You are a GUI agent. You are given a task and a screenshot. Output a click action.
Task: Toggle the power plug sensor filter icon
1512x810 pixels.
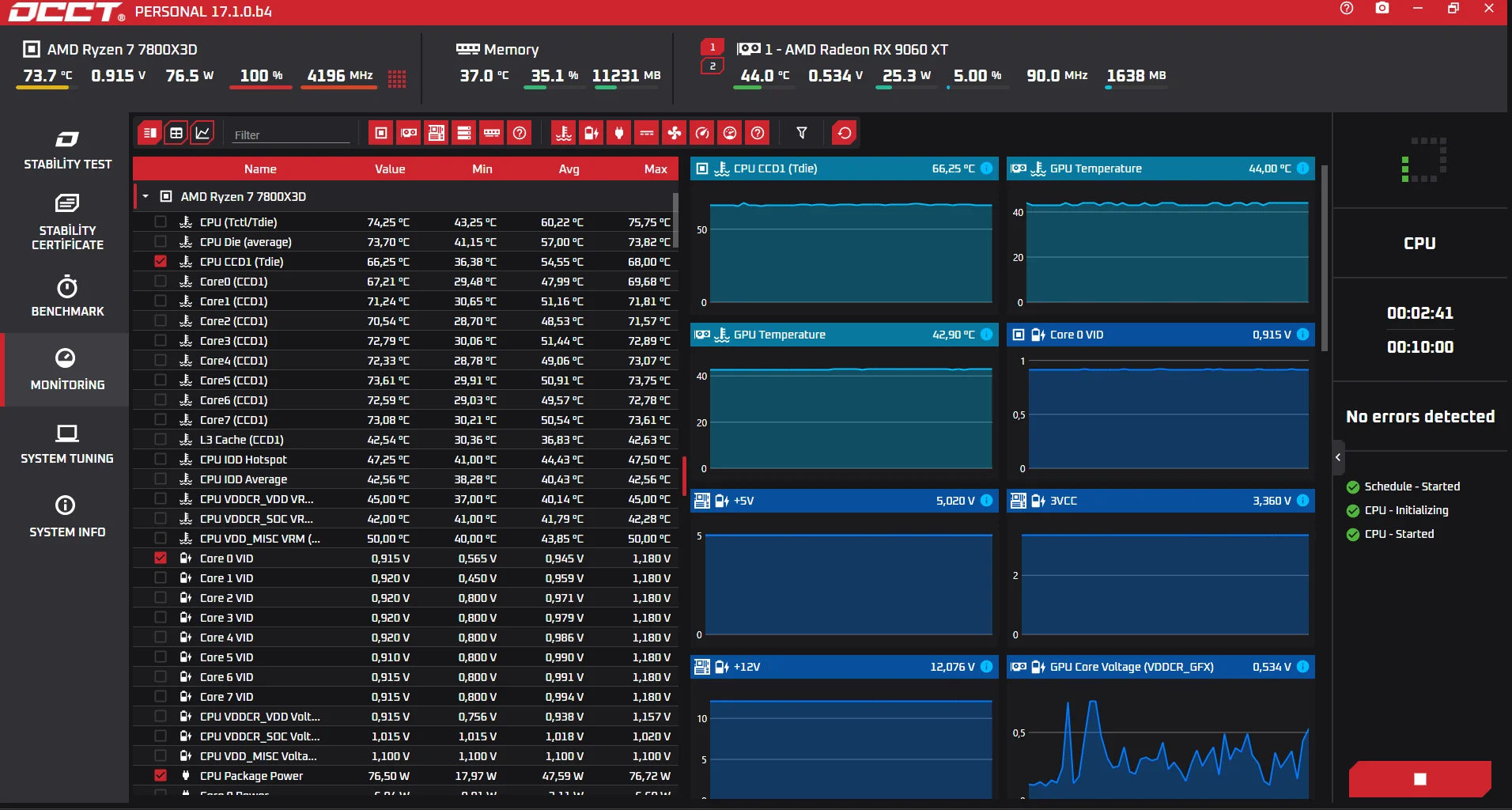click(x=619, y=133)
